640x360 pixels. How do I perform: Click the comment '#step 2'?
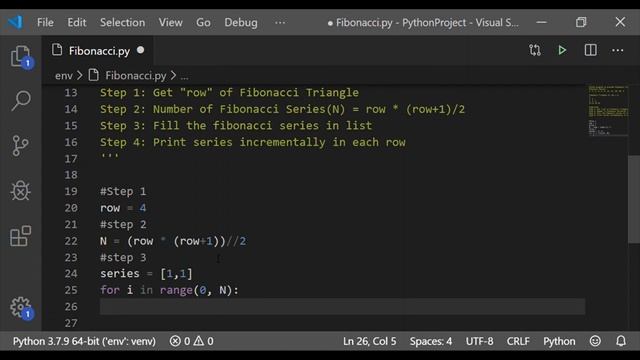[123, 224]
